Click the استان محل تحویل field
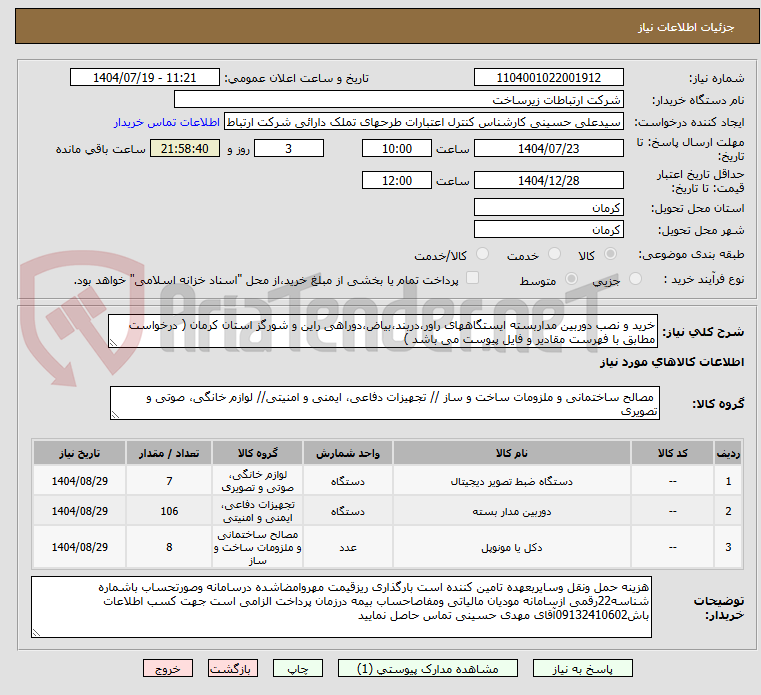Image resolution: width=761 pixels, height=695 pixels. click(x=549, y=207)
